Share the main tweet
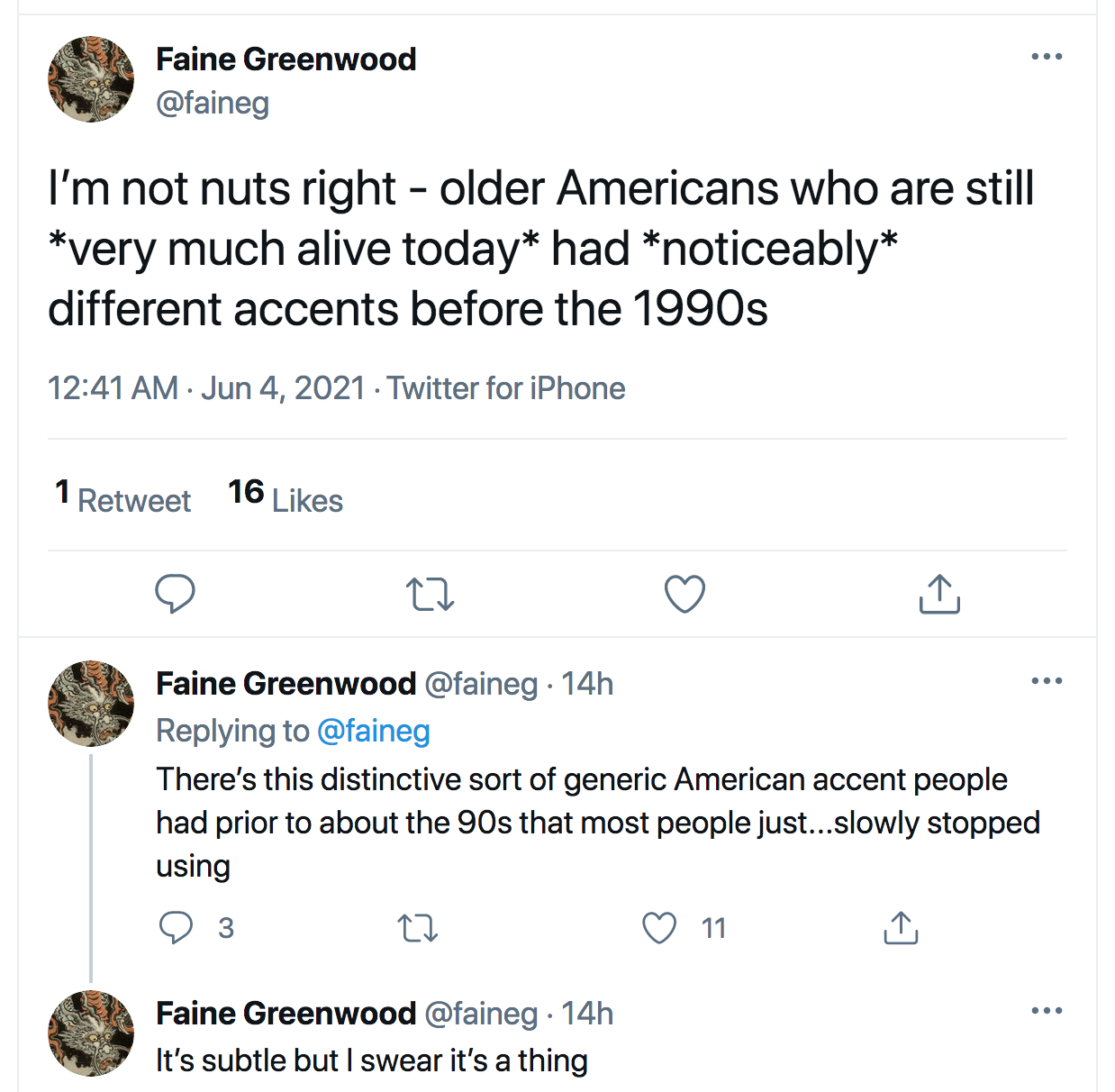Image resolution: width=1115 pixels, height=1092 pixels. (939, 595)
